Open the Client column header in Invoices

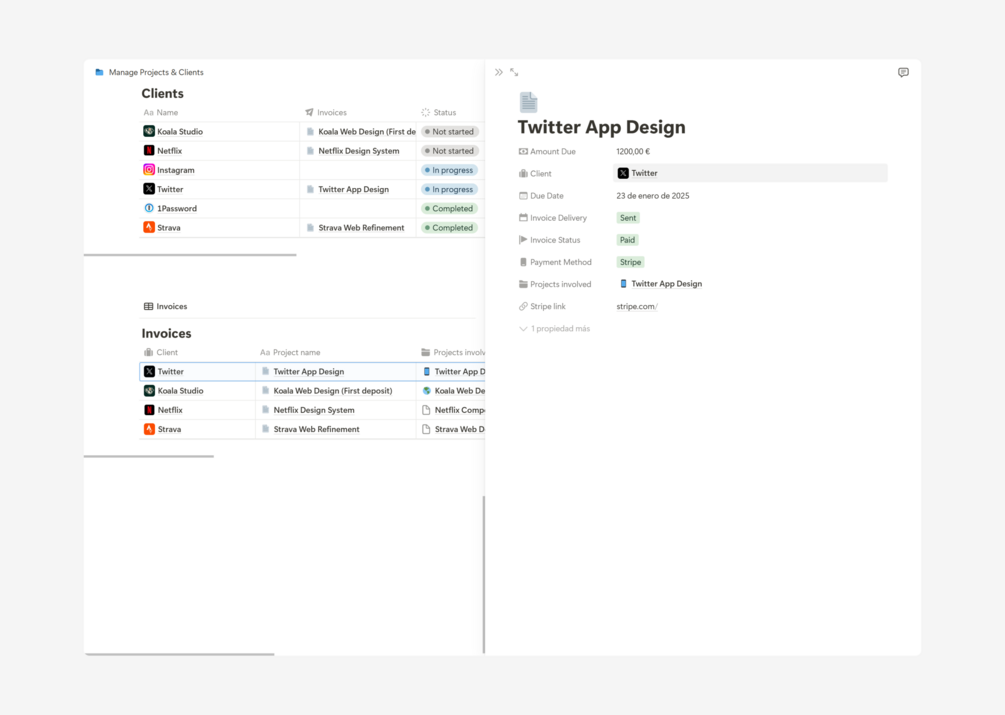coord(161,352)
